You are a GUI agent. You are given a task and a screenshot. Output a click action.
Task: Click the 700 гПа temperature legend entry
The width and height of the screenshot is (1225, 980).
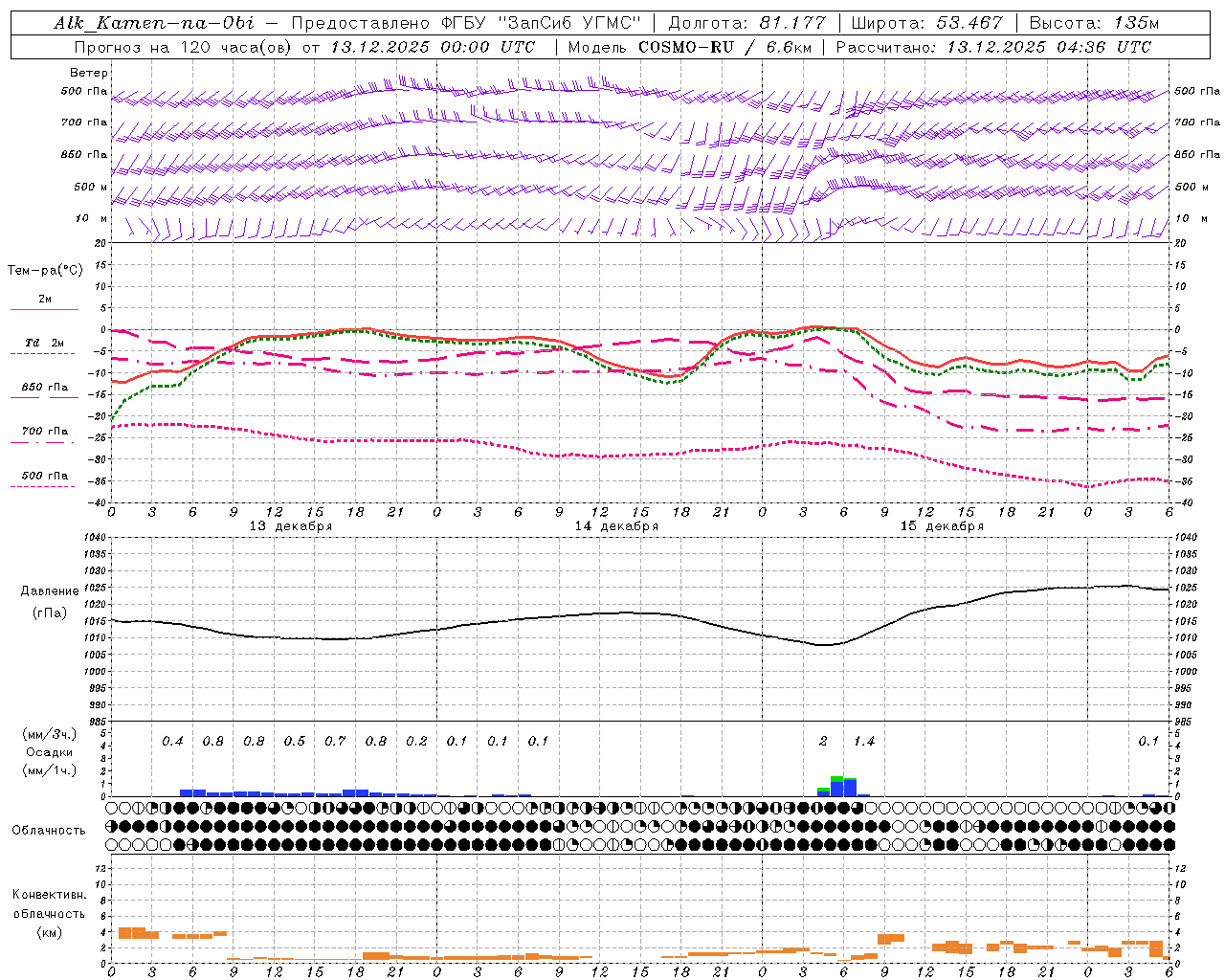44,431
